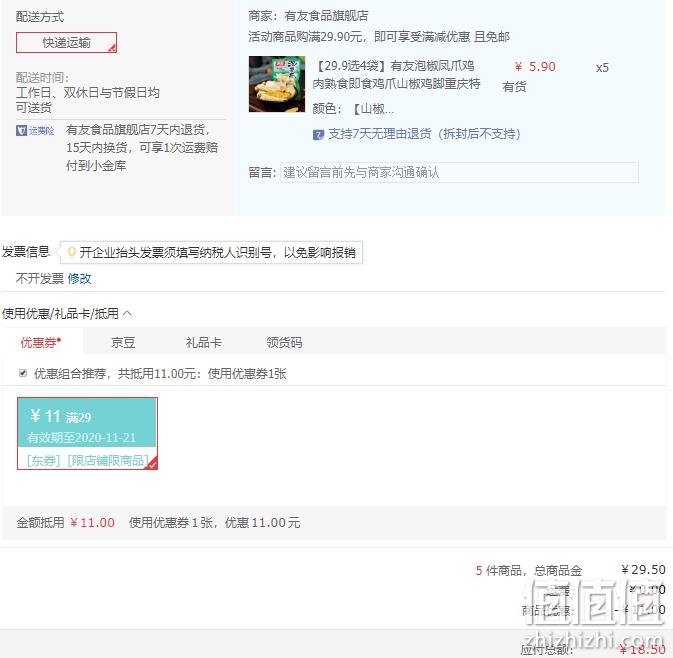The height and width of the screenshot is (658, 673).
Task: Click the 金额抵用 ¥11.00 amount
Action: coord(65,522)
